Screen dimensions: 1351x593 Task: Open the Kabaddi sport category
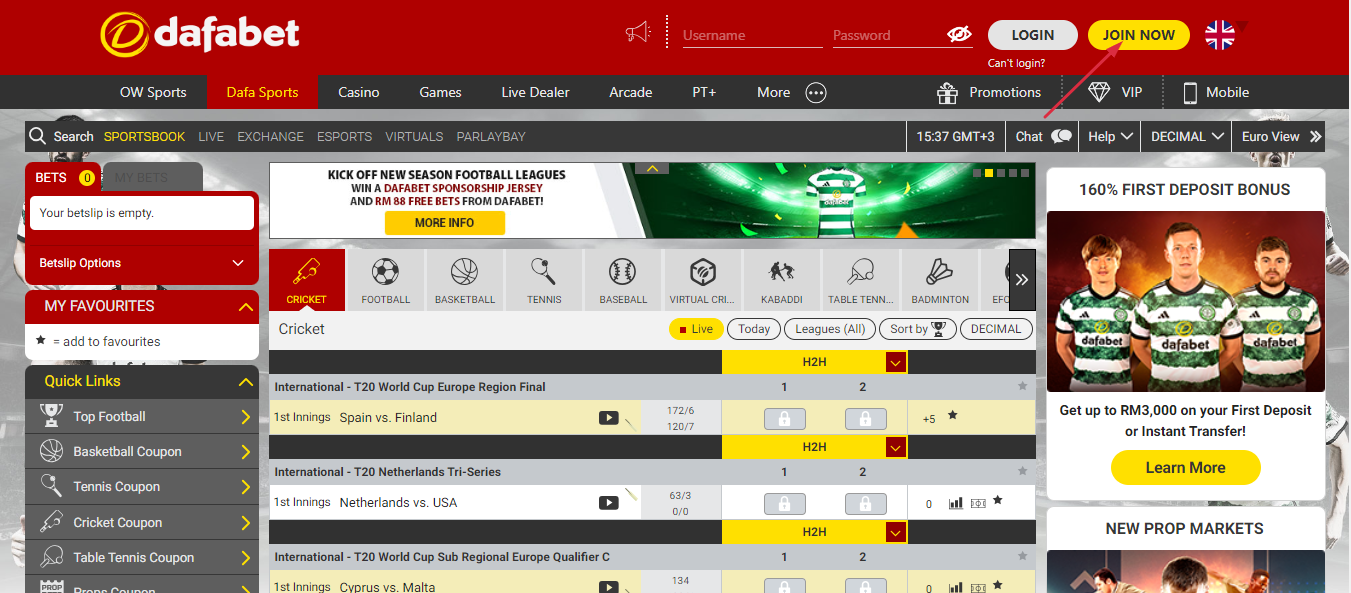point(781,280)
